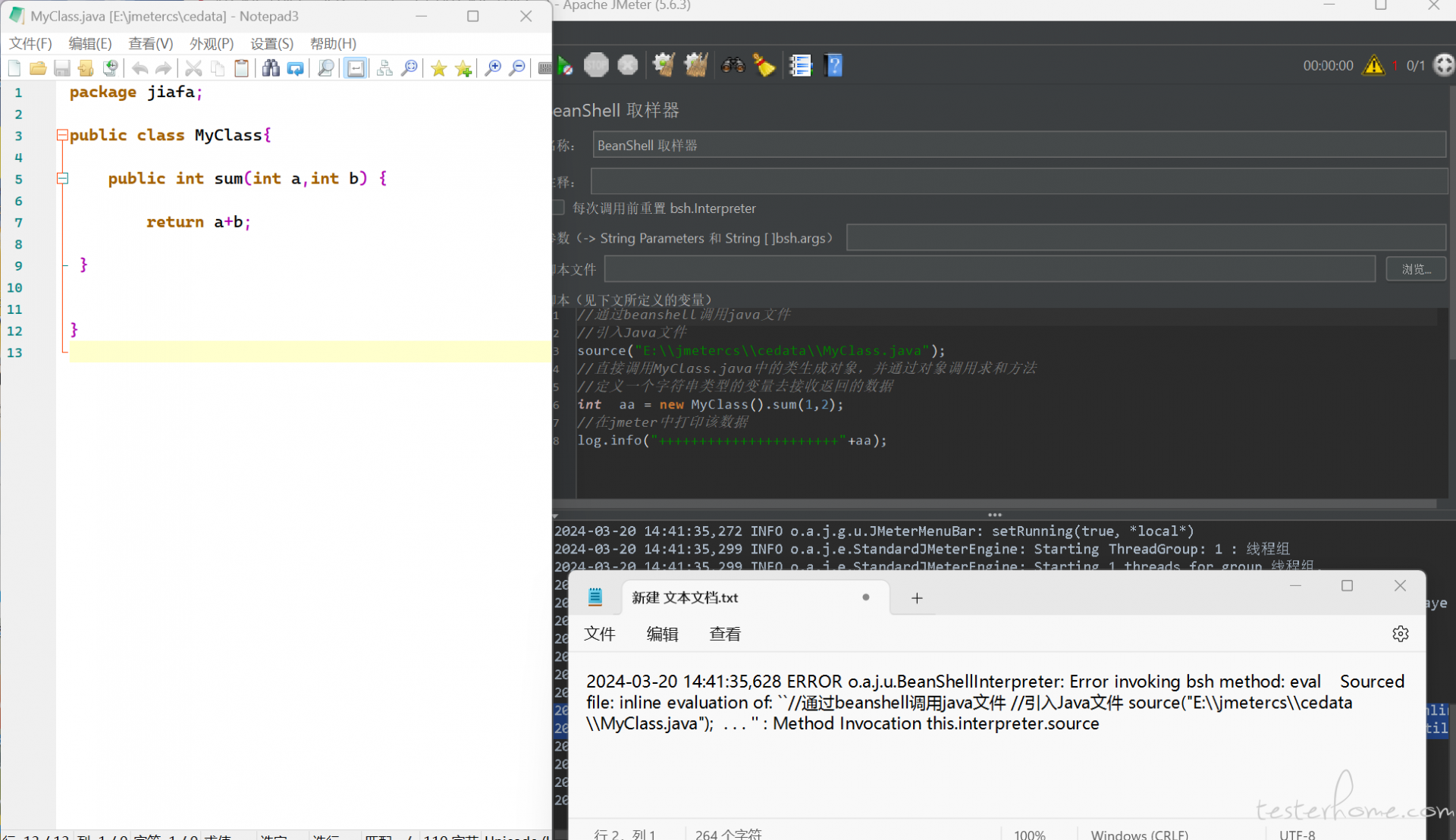The image size is (1456, 840).
Task: Click the JMeter search binoculars icon
Action: click(x=733, y=65)
